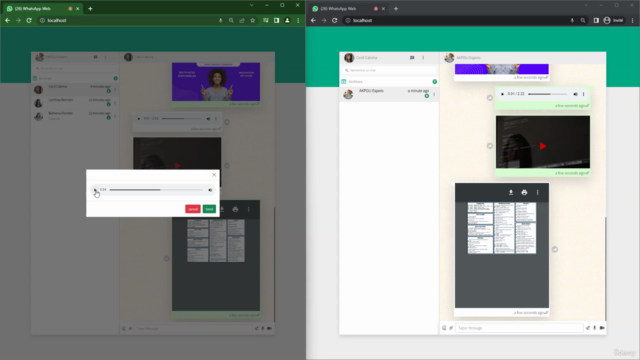Seek the audio progress bar in the dialog
Viewport: 640px width, 360px height.
click(x=156, y=190)
